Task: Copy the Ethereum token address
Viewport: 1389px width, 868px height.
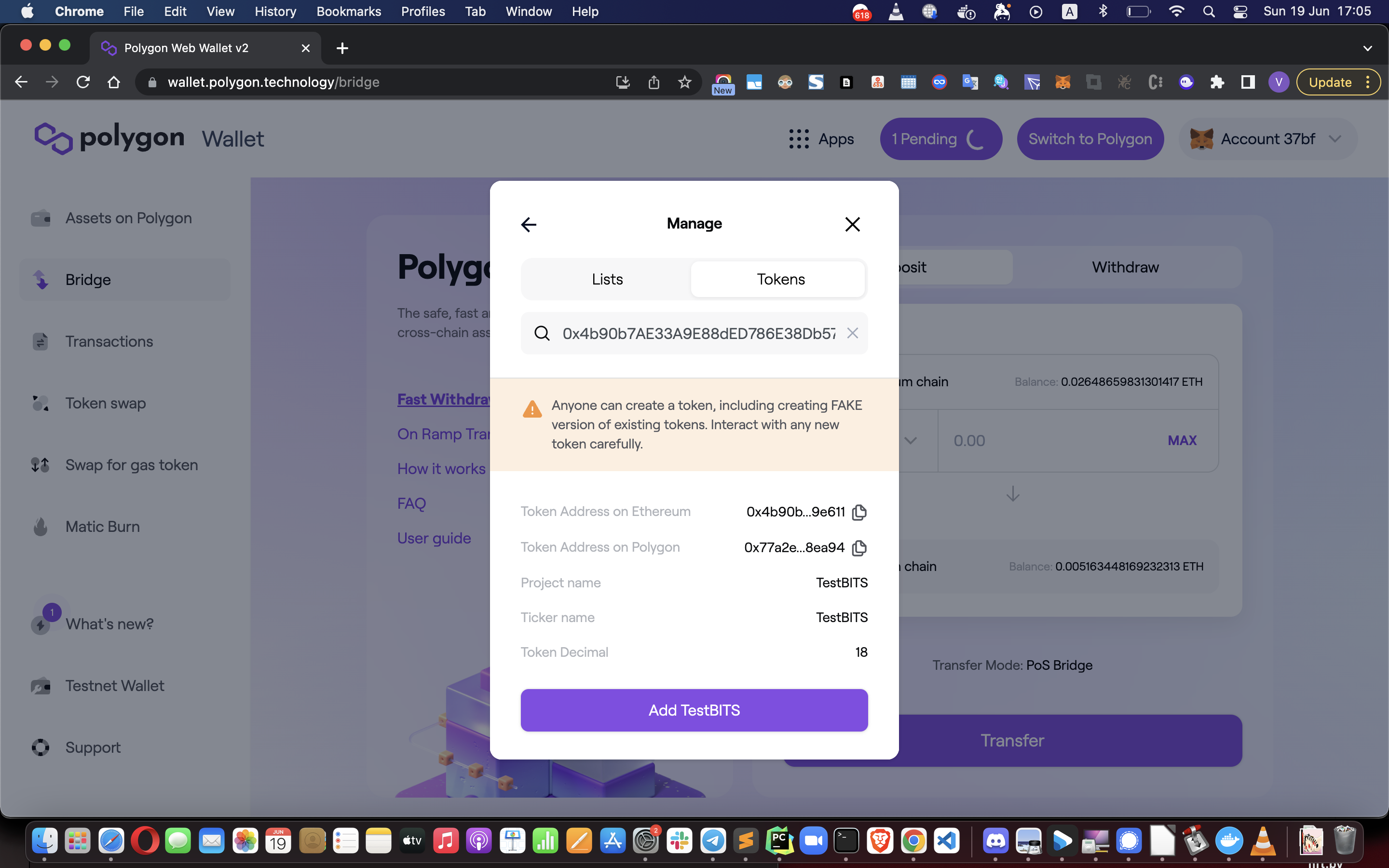Action: click(x=859, y=512)
